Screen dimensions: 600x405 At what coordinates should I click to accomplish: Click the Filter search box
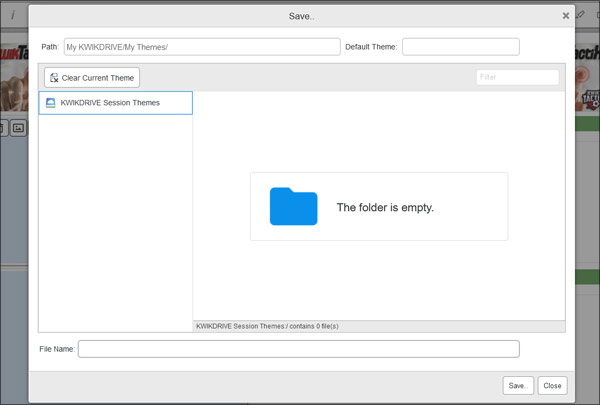pyautogui.click(x=516, y=77)
